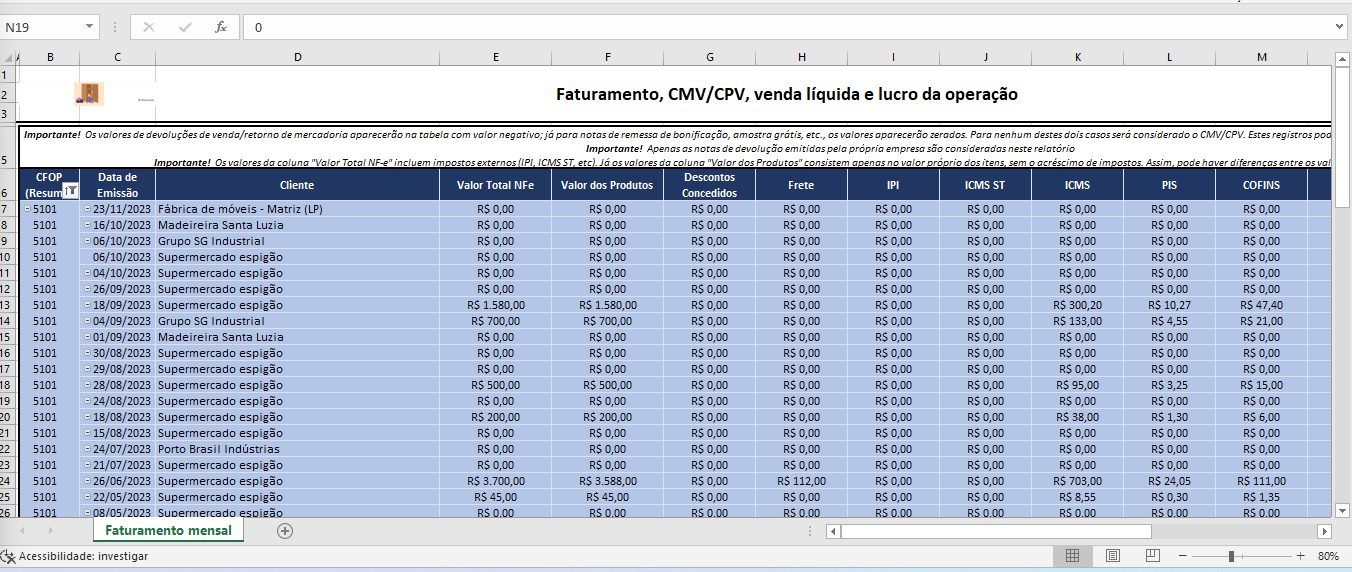Viewport: 1352px width, 572px height.
Task: Click the 80% zoom level button
Action: [x=1328, y=556]
